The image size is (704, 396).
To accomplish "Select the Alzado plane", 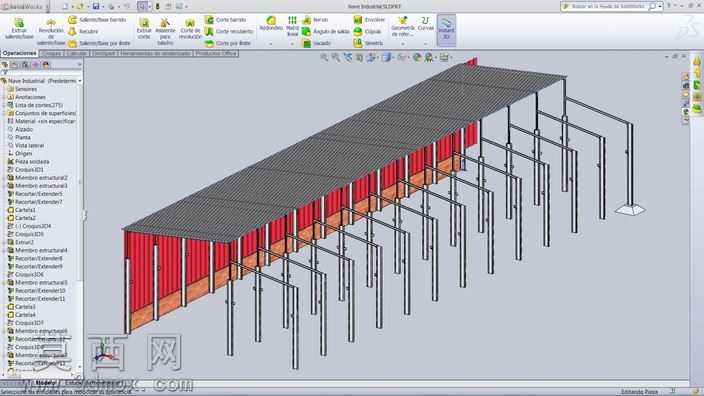I will (20, 129).
